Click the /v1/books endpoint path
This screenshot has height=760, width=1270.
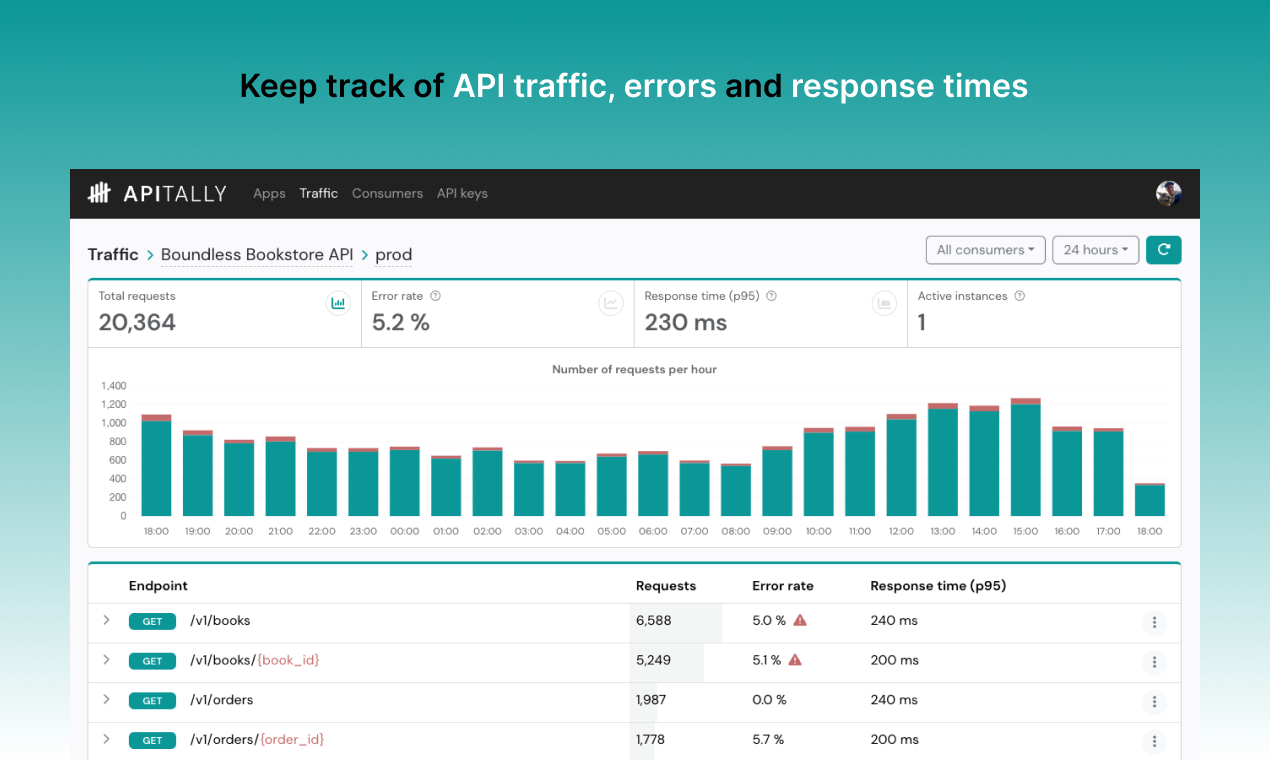point(220,620)
